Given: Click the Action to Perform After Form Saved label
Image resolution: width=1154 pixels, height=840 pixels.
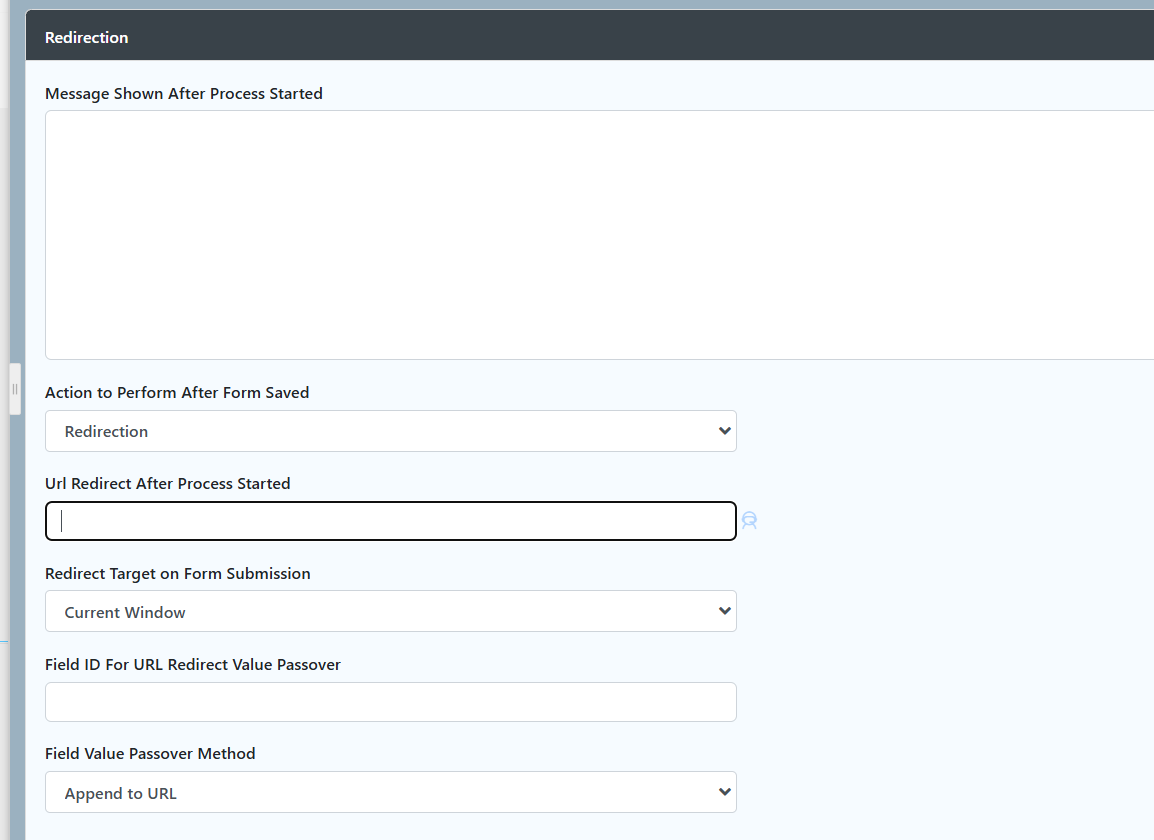Looking at the screenshot, I should [x=177, y=393].
